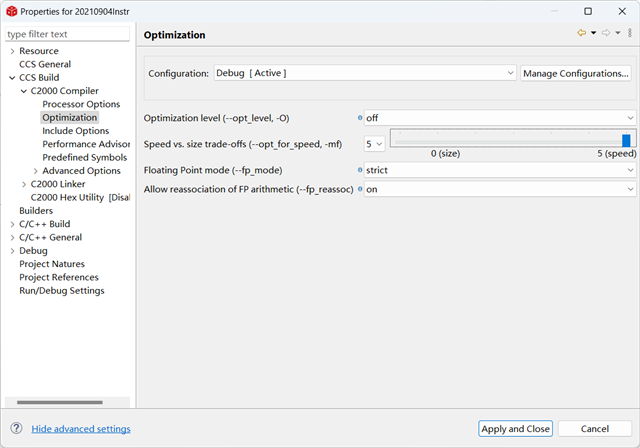Viewport: 640px width, 448px height.
Task: Collapse the C2000 Compiler tree node
Action: pyautogui.click(x=24, y=91)
